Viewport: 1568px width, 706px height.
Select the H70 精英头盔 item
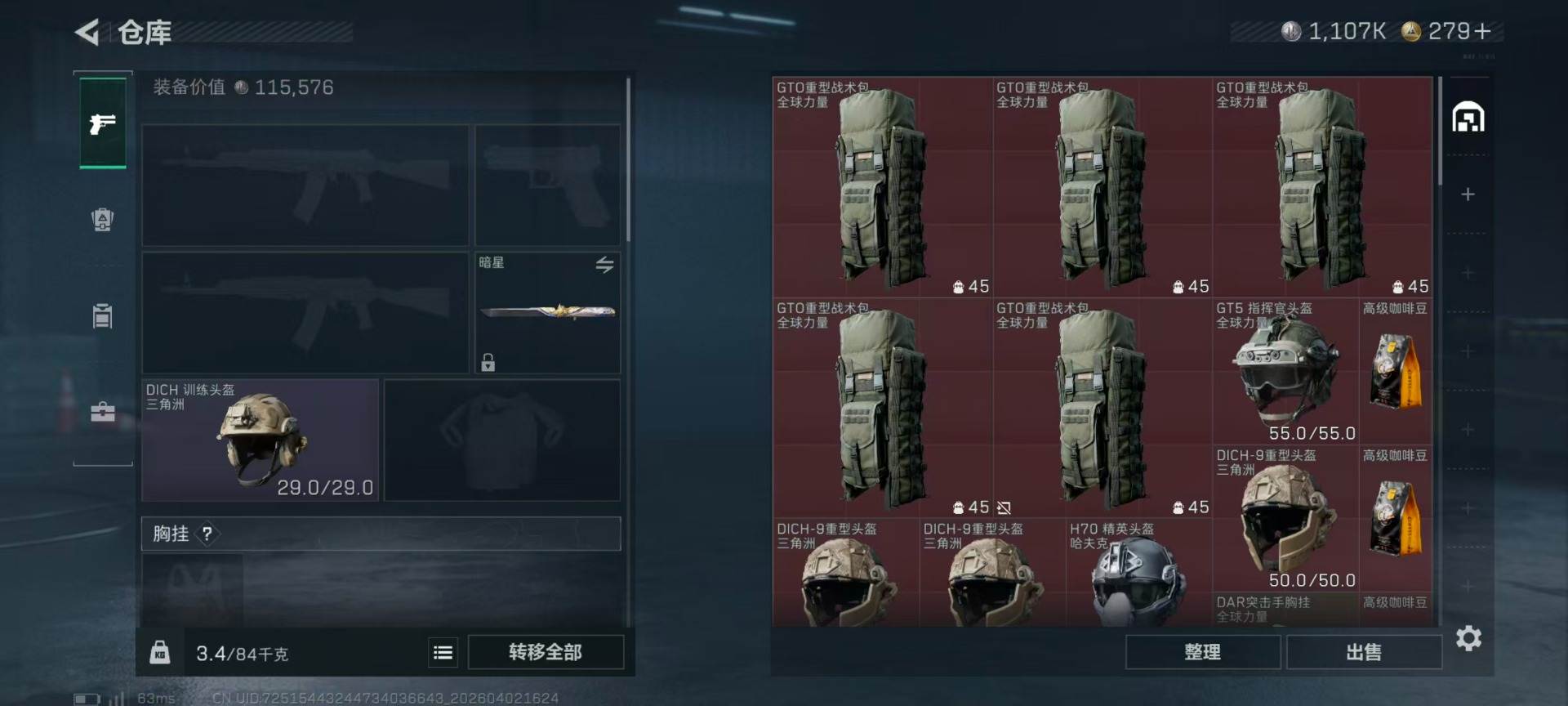(1139, 573)
